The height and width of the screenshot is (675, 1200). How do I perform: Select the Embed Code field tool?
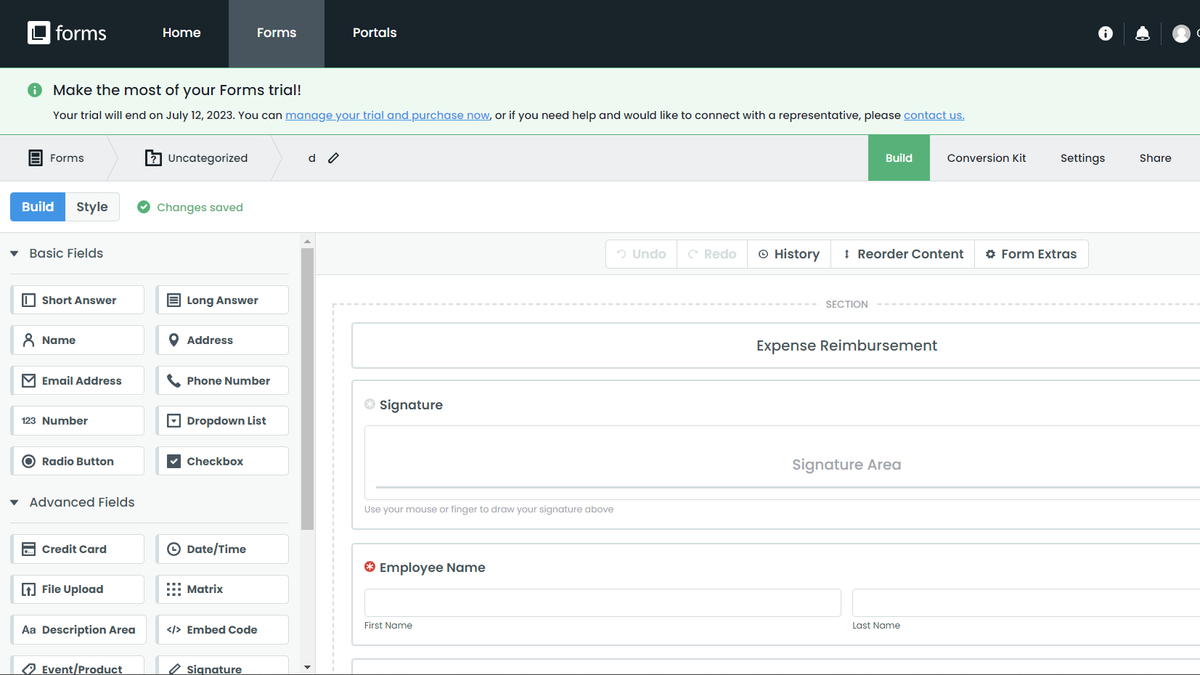point(222,629)
